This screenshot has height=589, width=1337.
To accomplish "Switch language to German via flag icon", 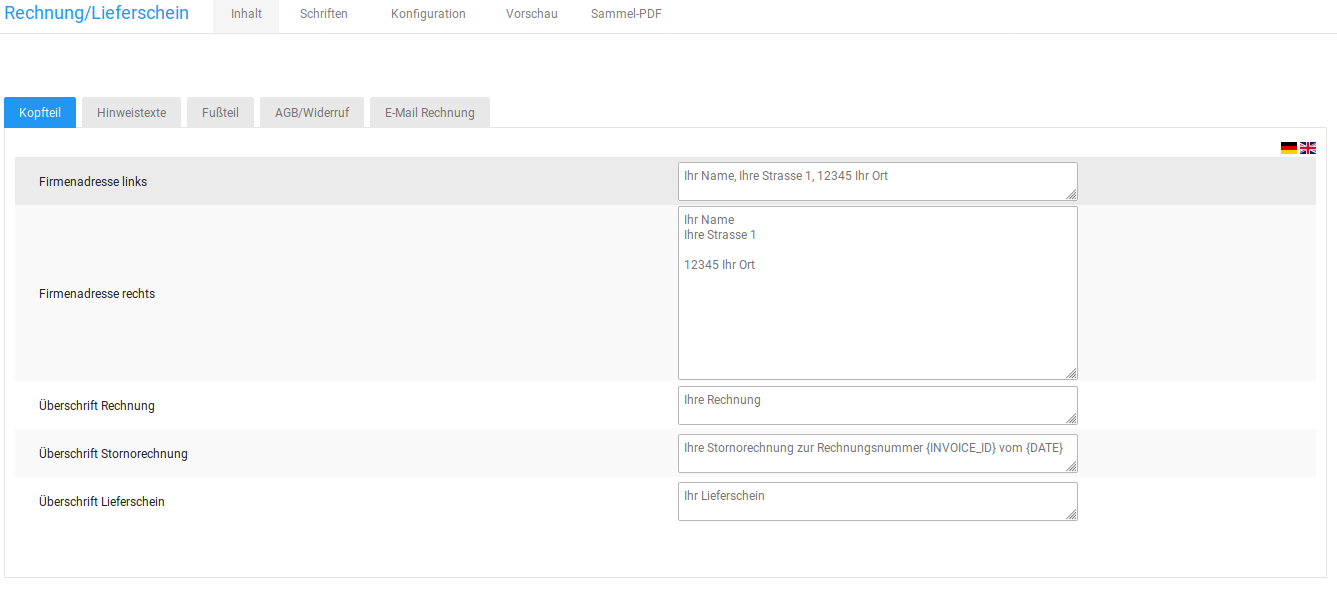I will pyautogui.click(x=1288, y=148).
